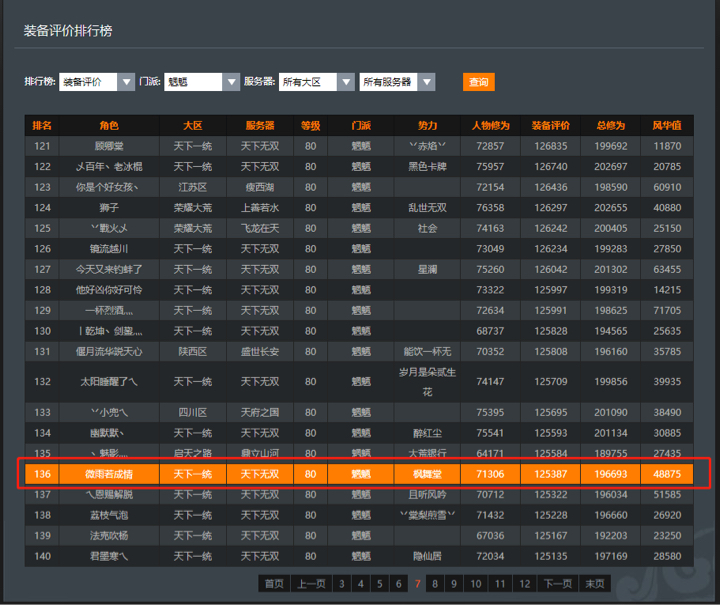This screenshot has height=605, width=720.
Task: Click the 门派 column header
Action: (361, 125)
